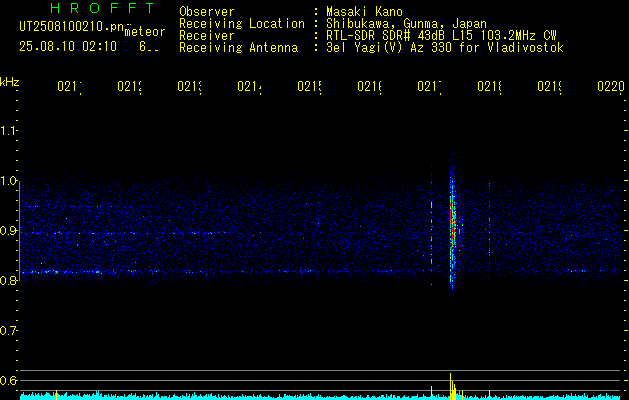Select the filename UT2508100210.pn

pos(72,27)
